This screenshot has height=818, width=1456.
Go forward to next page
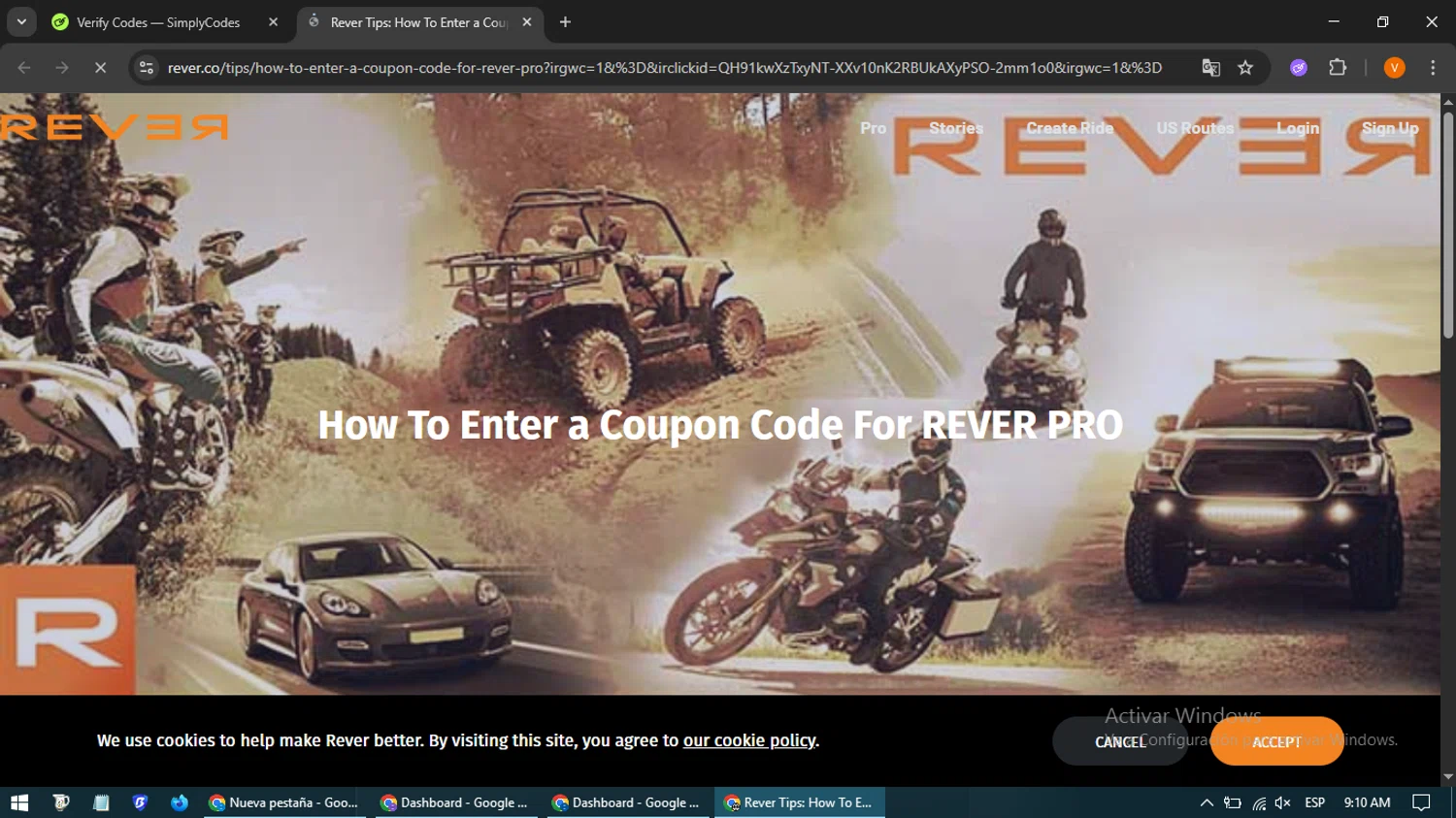[x=62, y=68]
